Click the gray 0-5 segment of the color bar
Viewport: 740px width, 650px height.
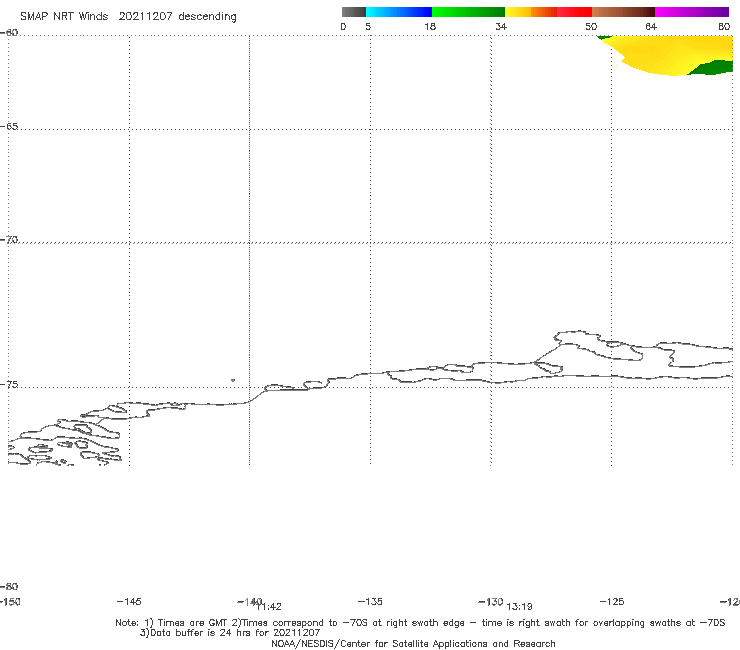click(x=353, y=12)
